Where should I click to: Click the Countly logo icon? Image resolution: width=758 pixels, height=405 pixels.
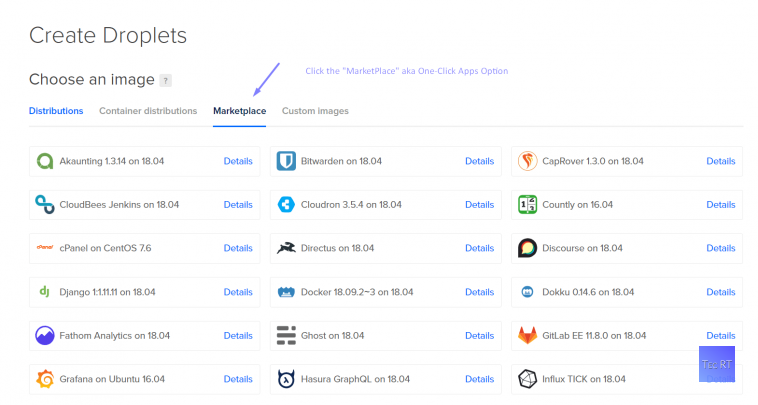tap(527, 204)
